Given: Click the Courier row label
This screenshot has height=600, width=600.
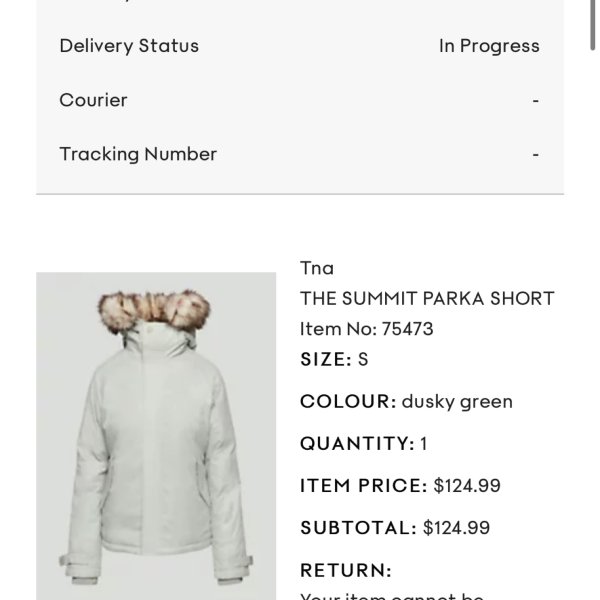Looking at the screenshot, I should (x=93, y=100).
